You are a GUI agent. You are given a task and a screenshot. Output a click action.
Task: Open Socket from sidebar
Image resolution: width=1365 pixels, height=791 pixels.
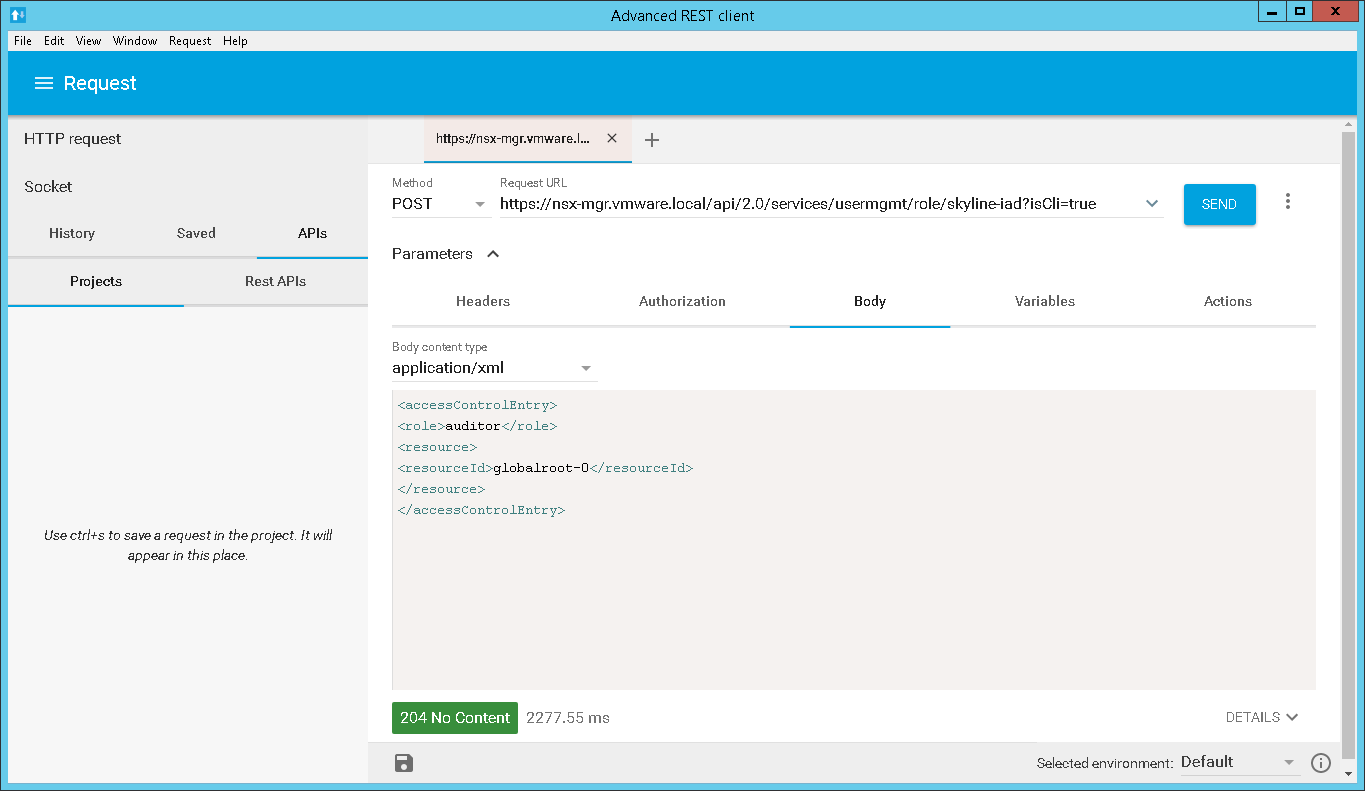pos(49,187)
